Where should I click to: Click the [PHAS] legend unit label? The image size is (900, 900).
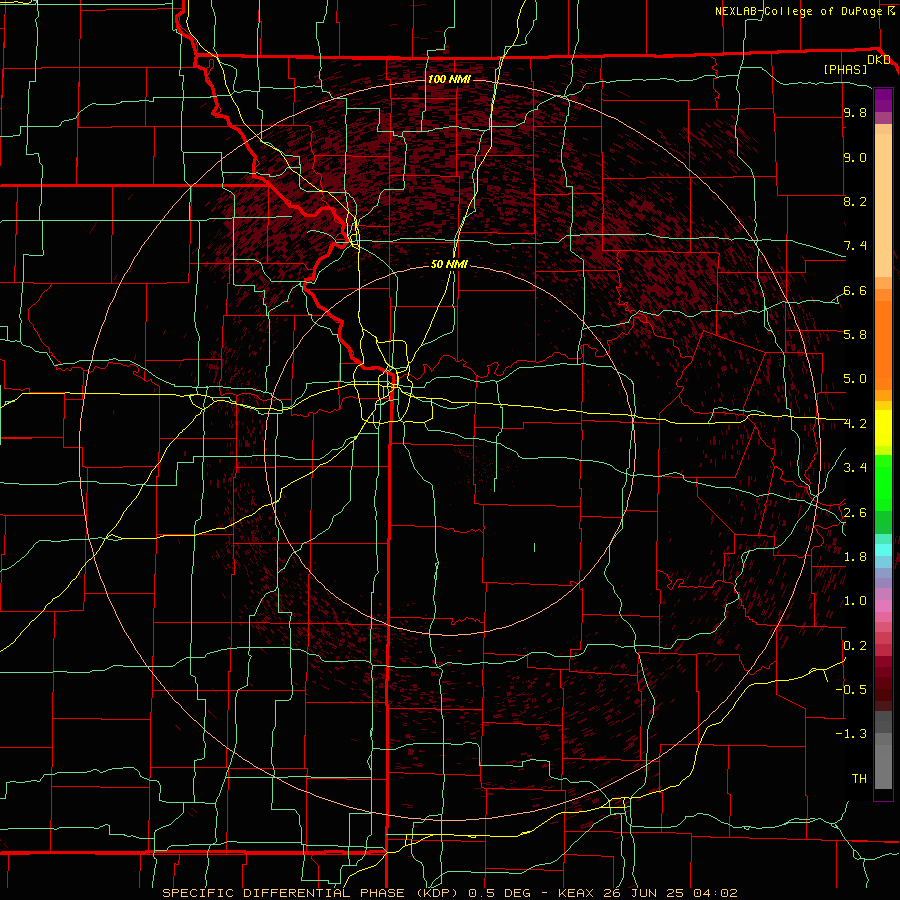[x=845, y=69]
